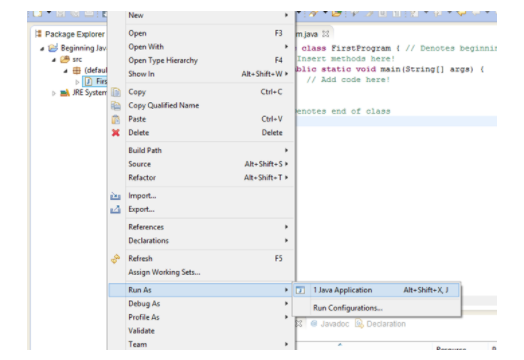This screenshot has width=524, height=360.
Task: Collapse the Beginning Java project node
Action: [42, 49]
